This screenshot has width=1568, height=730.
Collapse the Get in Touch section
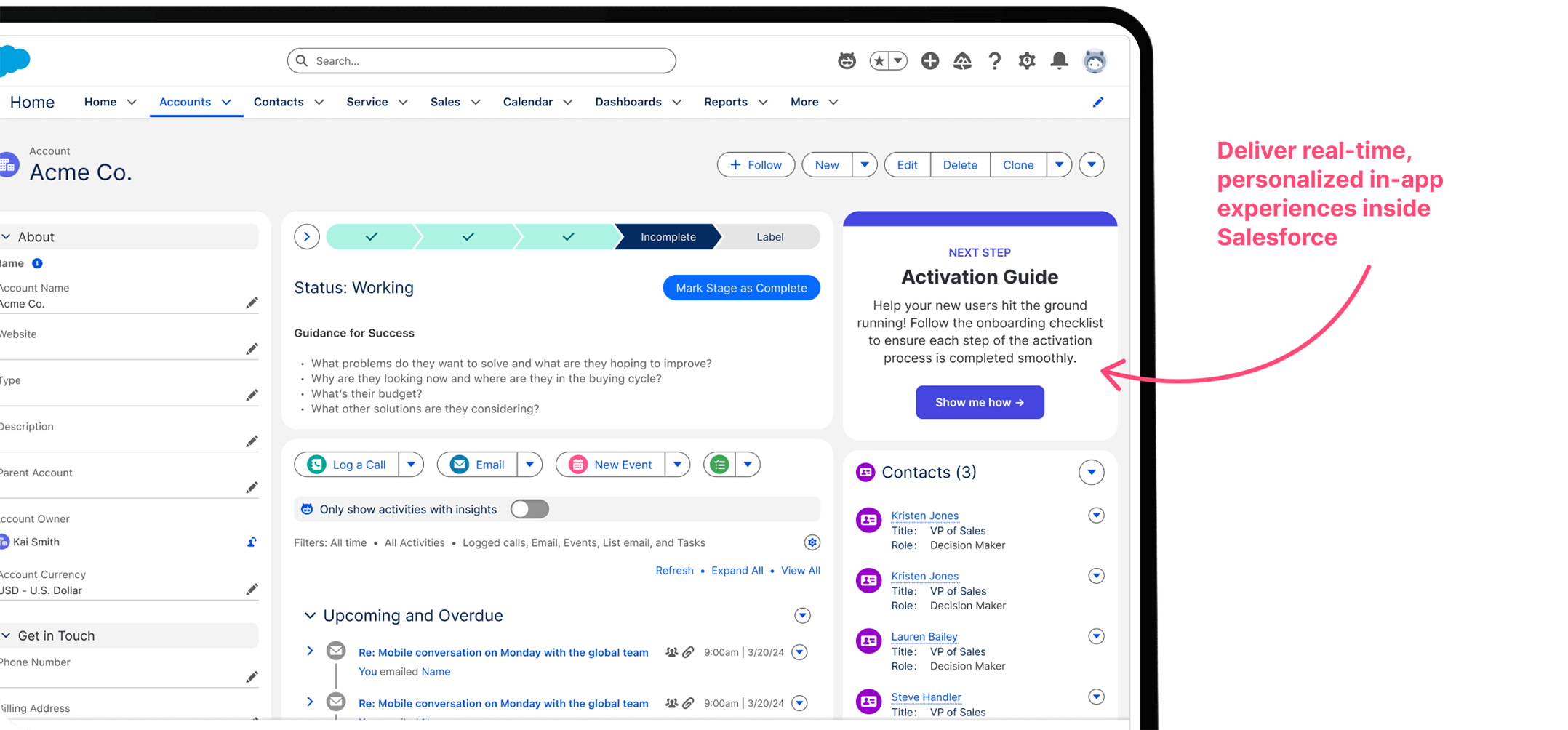[x=7, y=635]
